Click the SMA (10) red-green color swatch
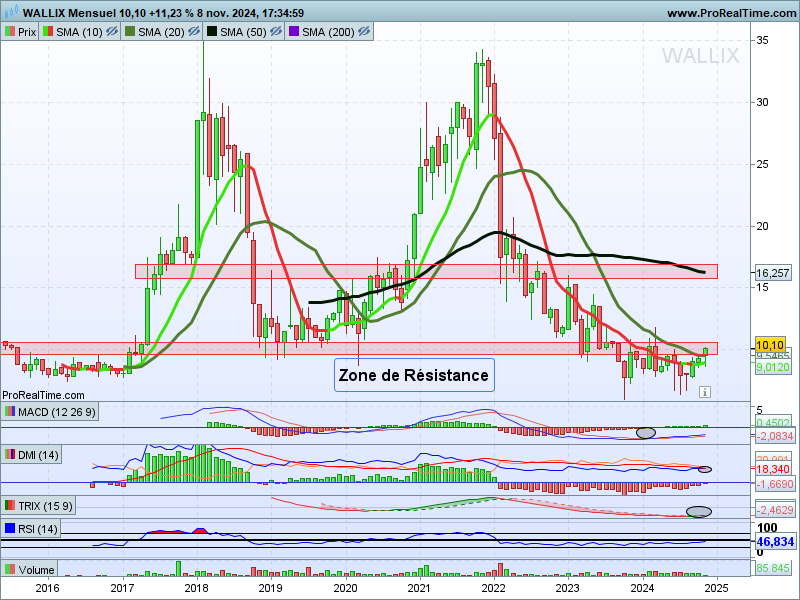 (48, 32)
